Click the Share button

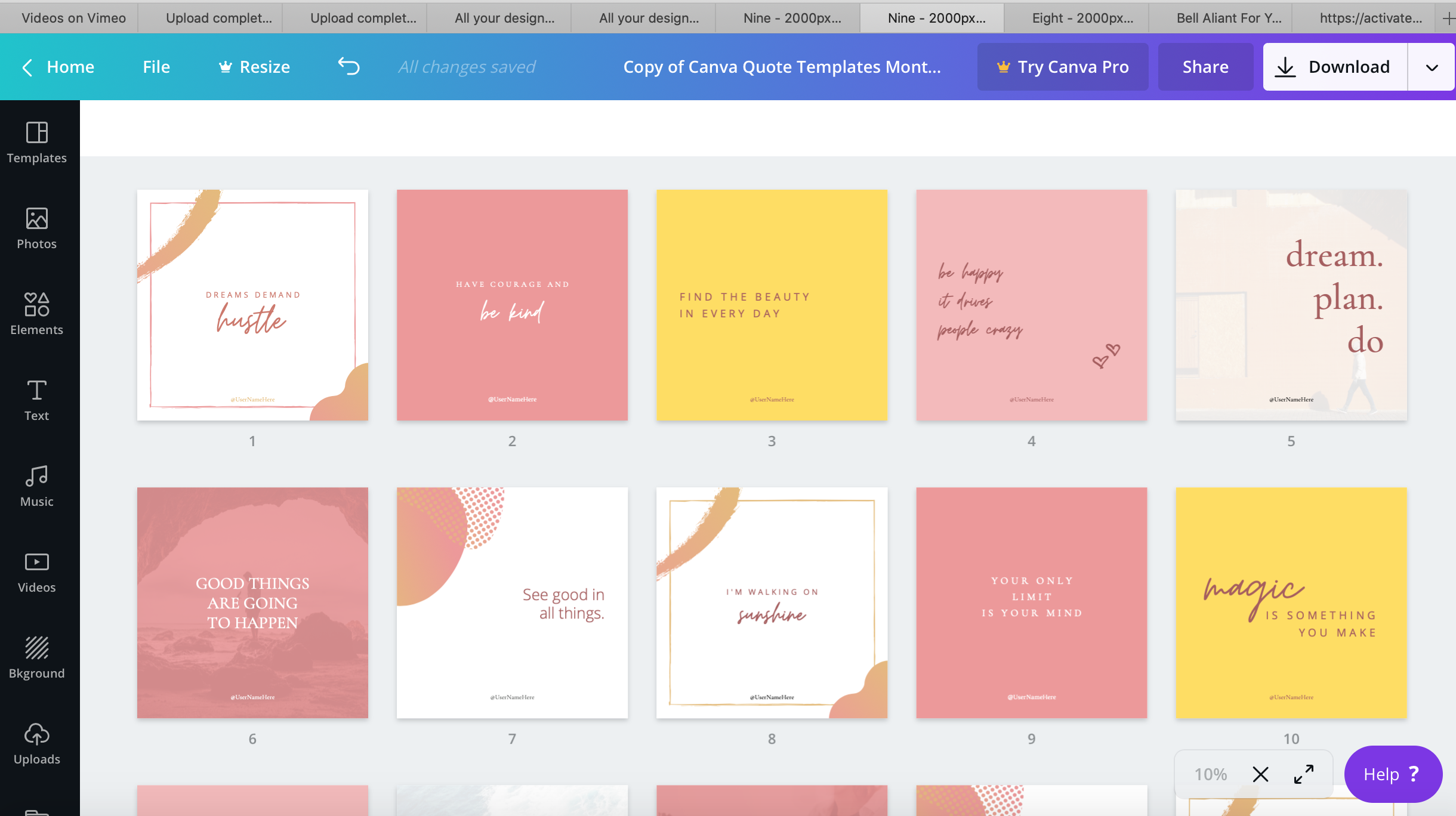click(1205, 67)
